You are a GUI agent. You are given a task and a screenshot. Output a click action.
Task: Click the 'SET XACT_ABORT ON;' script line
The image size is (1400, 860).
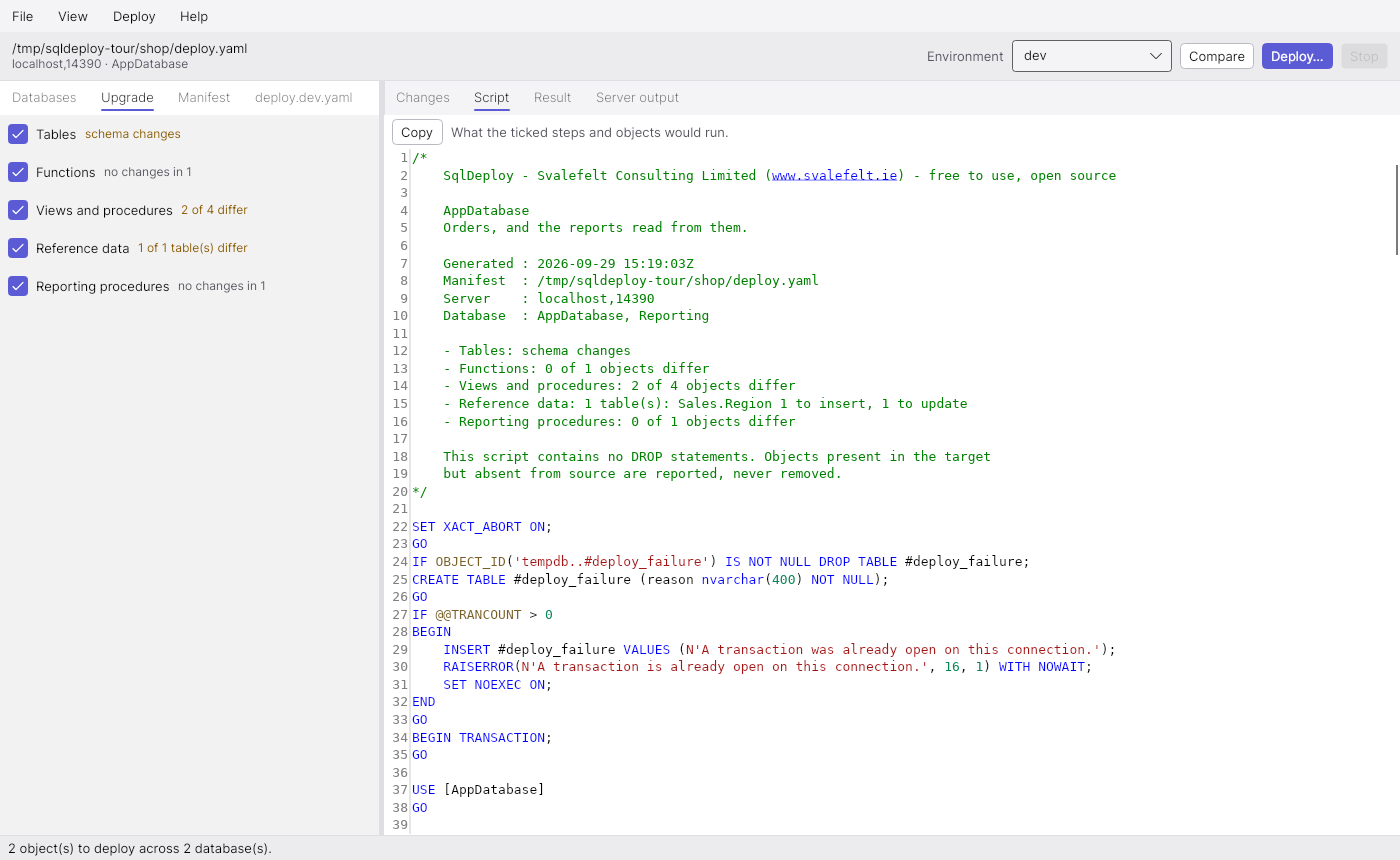tap(482, 526)
